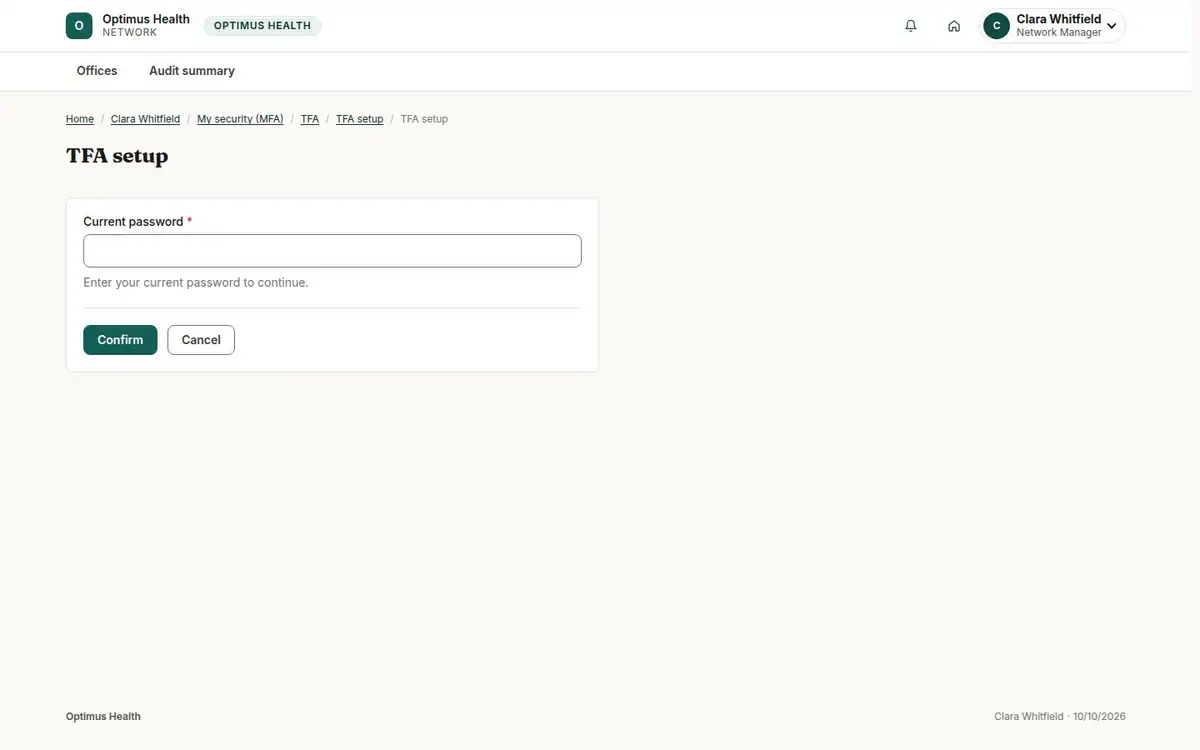Click the Home breadcrumb link
Image resolution: width=1200 pixels, height=750 pixels.
(x=80, y=119)
